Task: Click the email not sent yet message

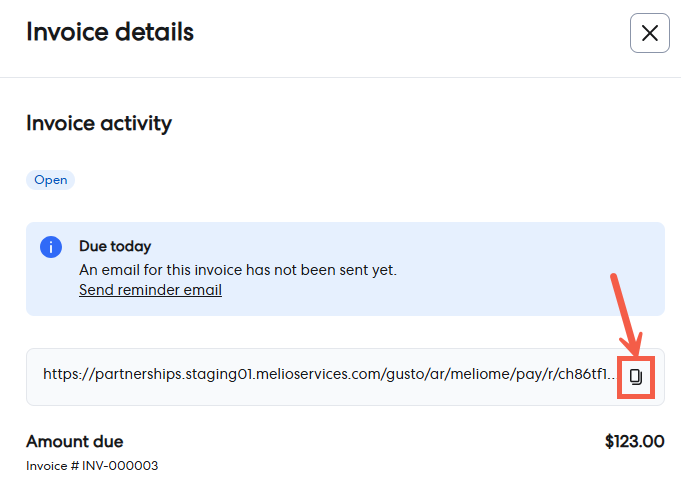Action: pyautogui.click(x=238, y=269)
